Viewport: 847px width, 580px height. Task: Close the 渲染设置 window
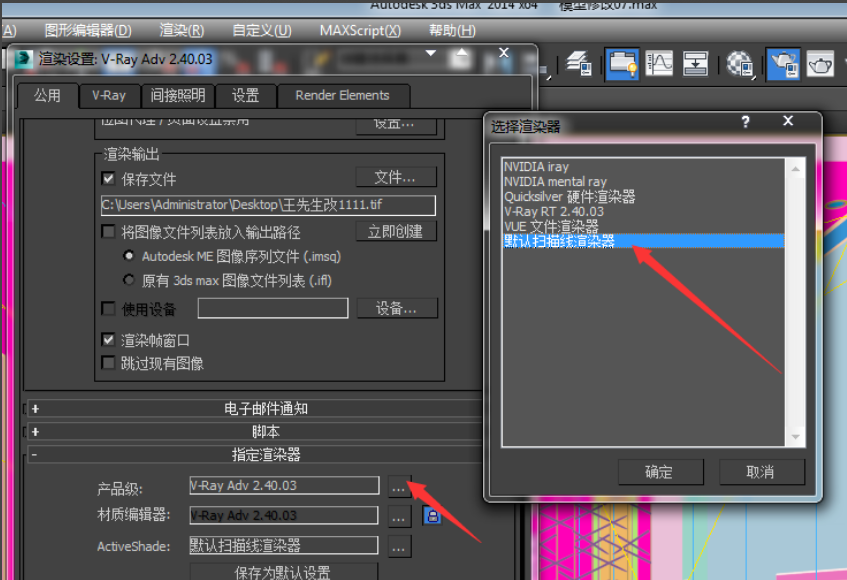(x=503, y=52)
